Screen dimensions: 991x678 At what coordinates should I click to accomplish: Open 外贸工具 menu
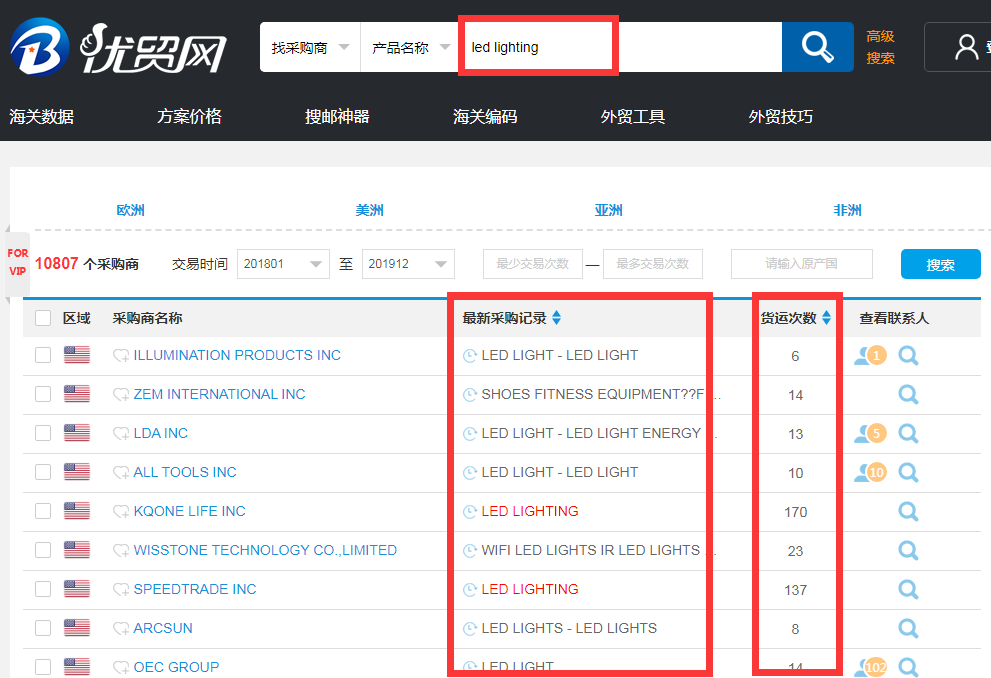click(633, 117)
